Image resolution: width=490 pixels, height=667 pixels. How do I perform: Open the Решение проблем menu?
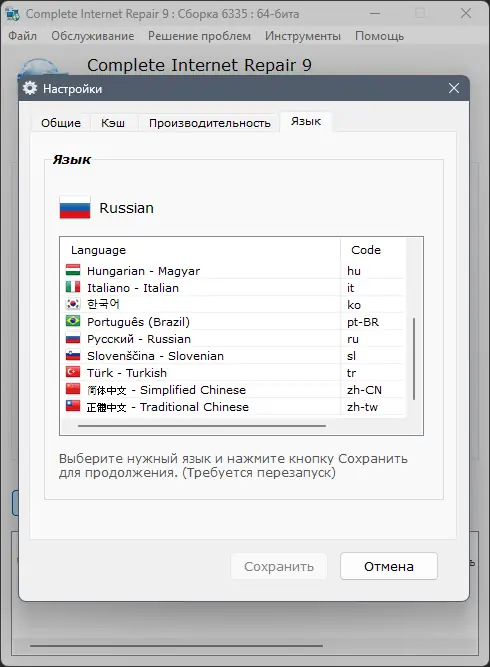click(199, 36)
